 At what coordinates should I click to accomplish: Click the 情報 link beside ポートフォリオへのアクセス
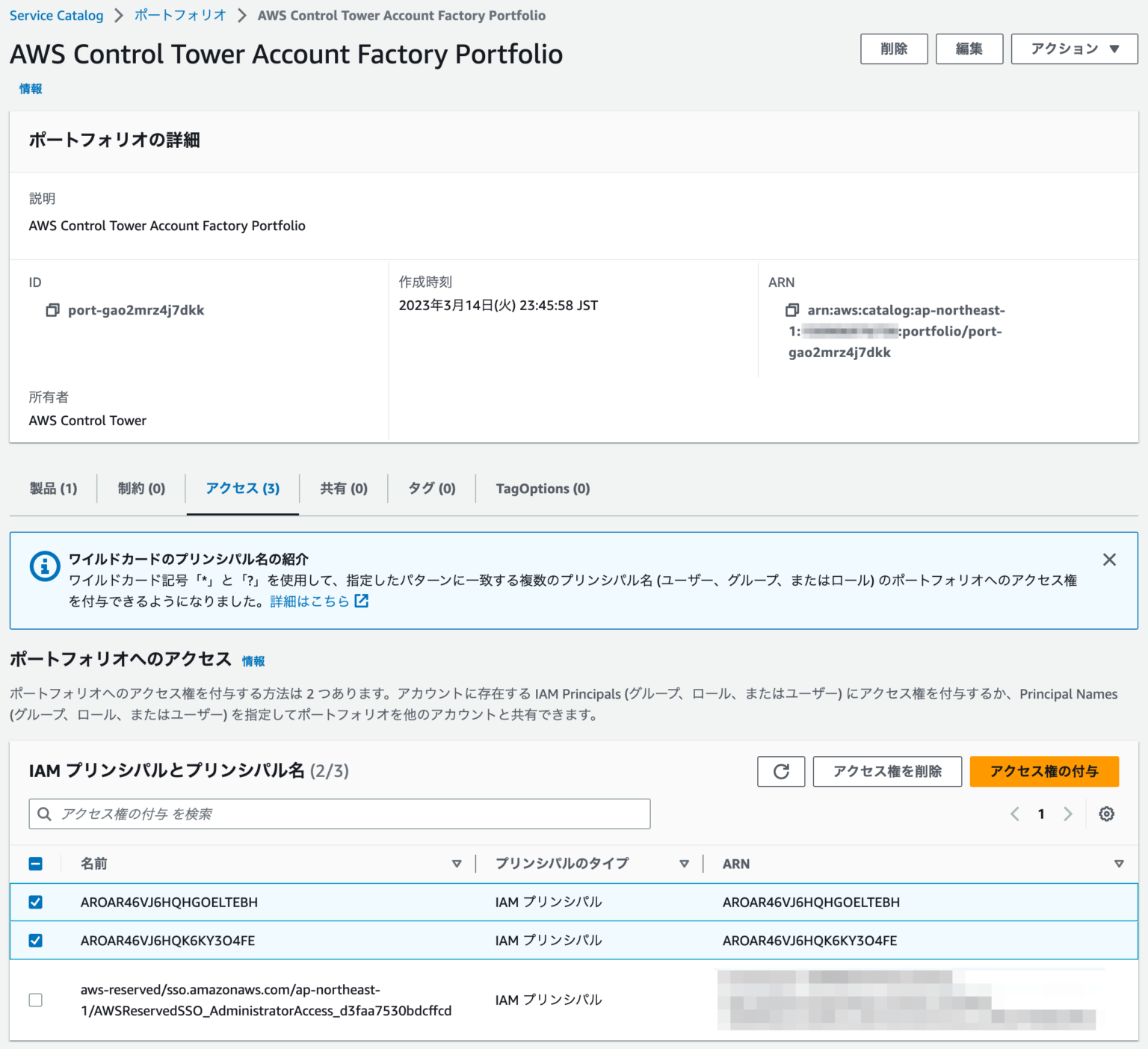253,661
